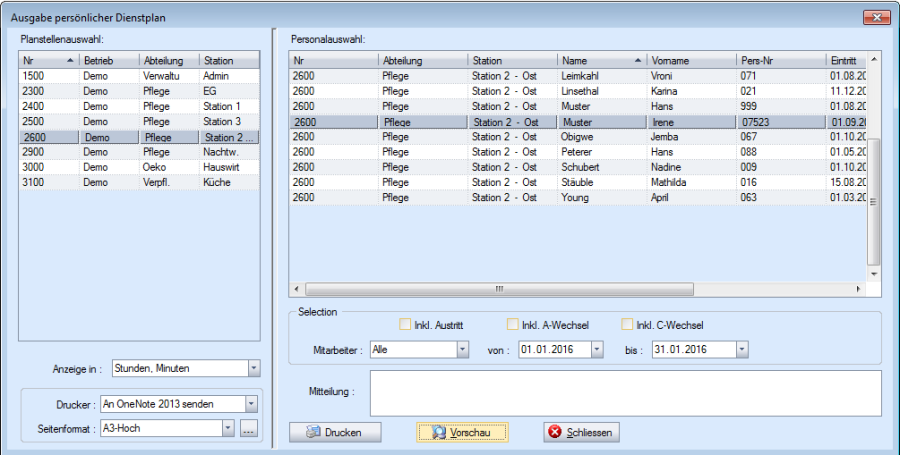Expand the bis date picker dropdown
Screen dimensions: 900x455
point(741,350)
